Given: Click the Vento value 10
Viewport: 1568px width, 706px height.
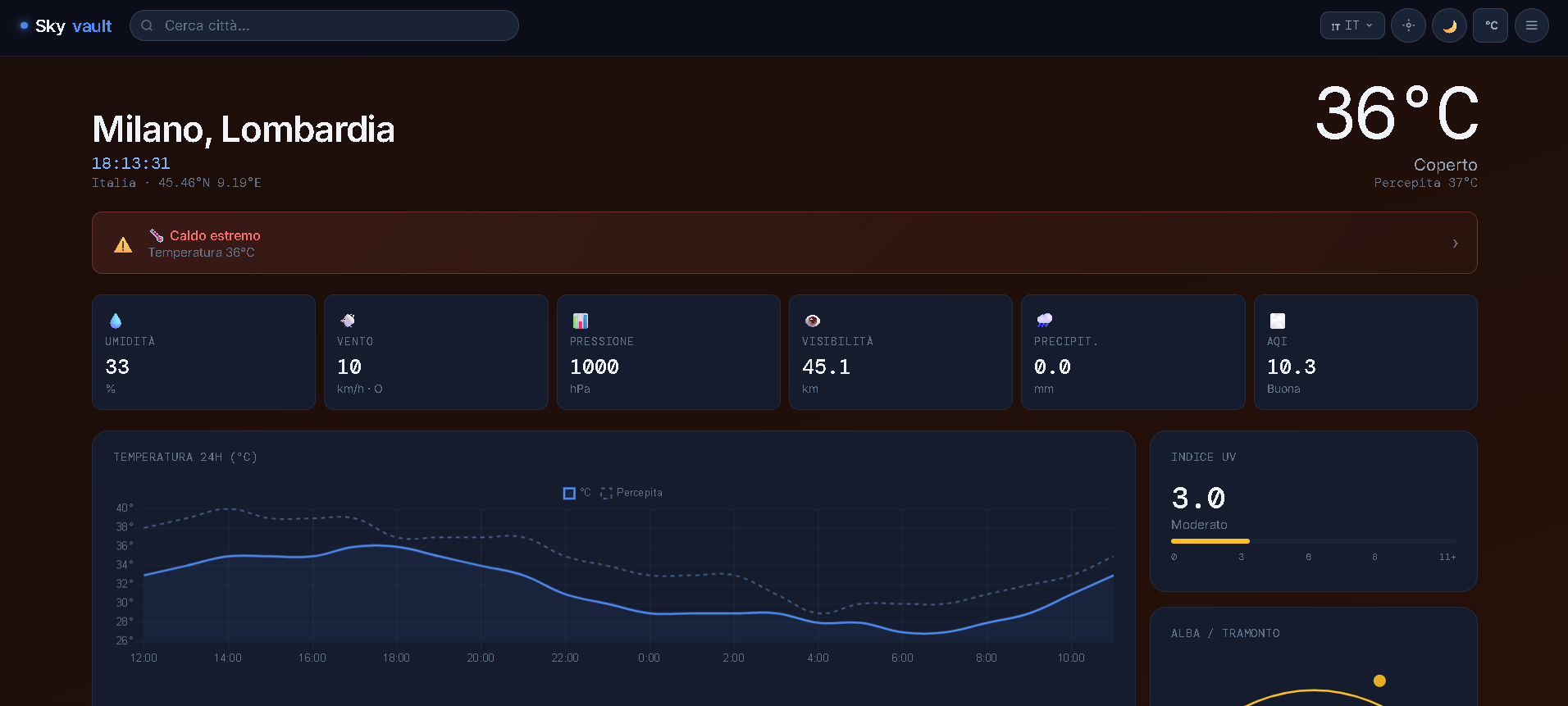Looking at the screenshot, I should tap(349, 367).
